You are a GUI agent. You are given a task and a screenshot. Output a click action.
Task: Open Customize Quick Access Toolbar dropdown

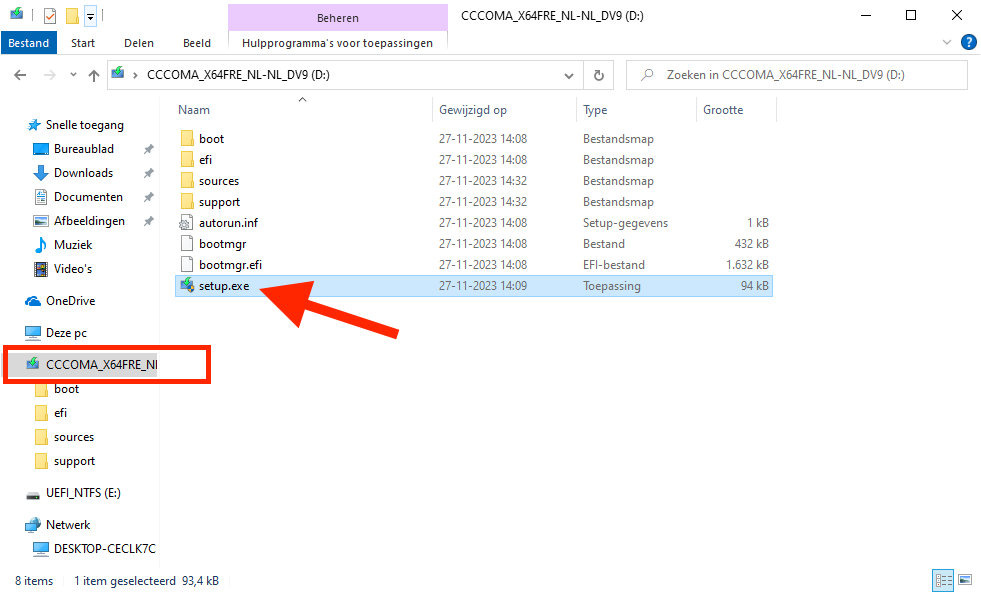(90, 15)
